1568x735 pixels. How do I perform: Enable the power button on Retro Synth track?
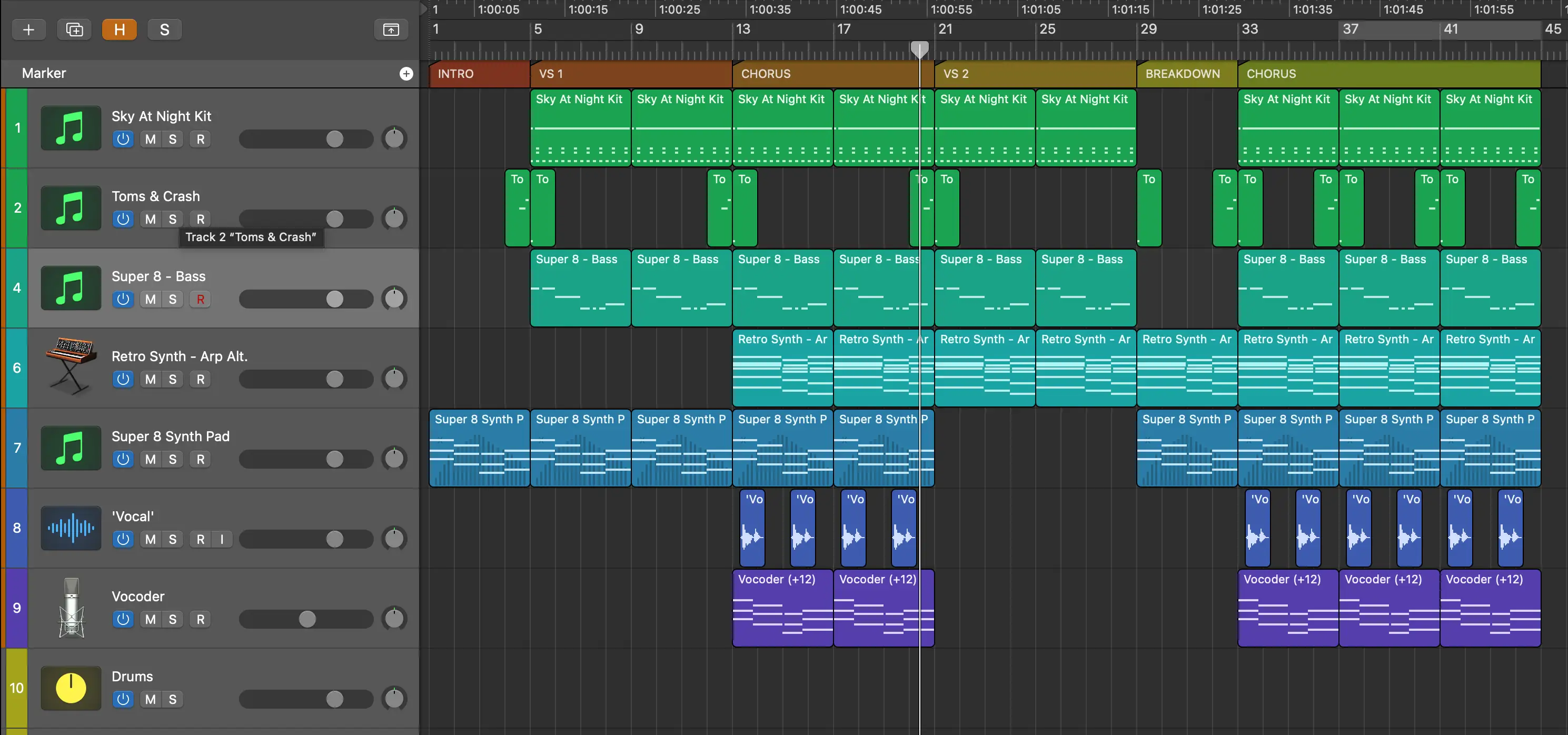[x=121, y=378]
